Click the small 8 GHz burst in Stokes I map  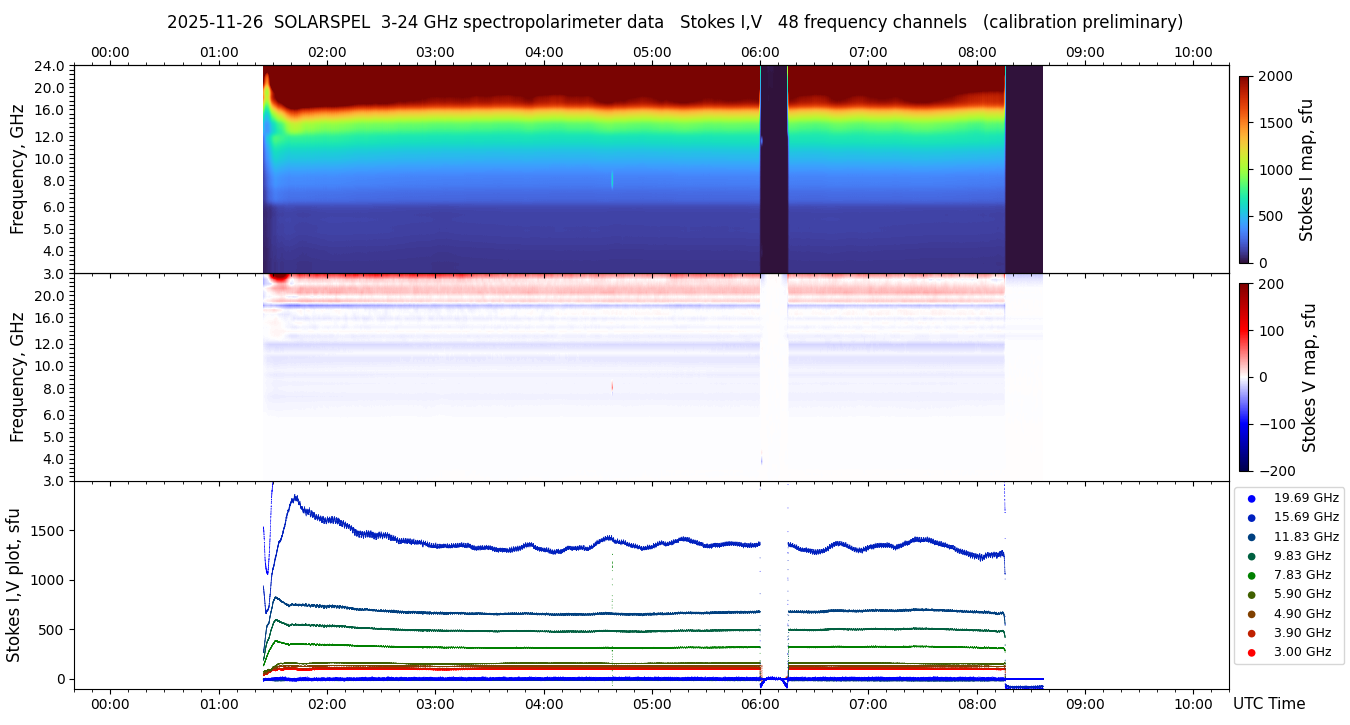point(612,180)
